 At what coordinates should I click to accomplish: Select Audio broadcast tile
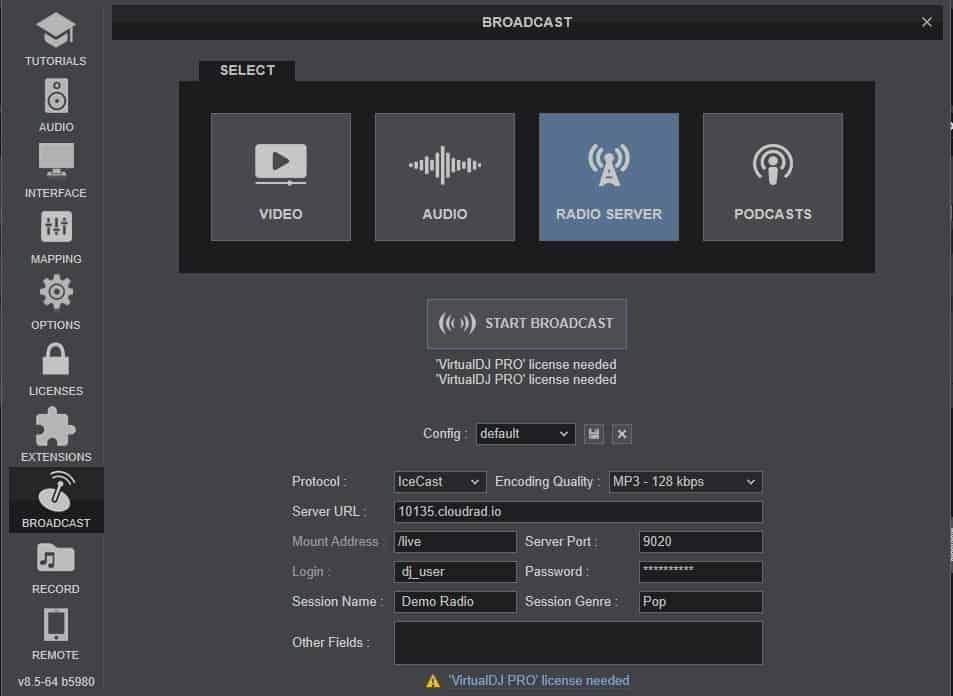[445, 177]
